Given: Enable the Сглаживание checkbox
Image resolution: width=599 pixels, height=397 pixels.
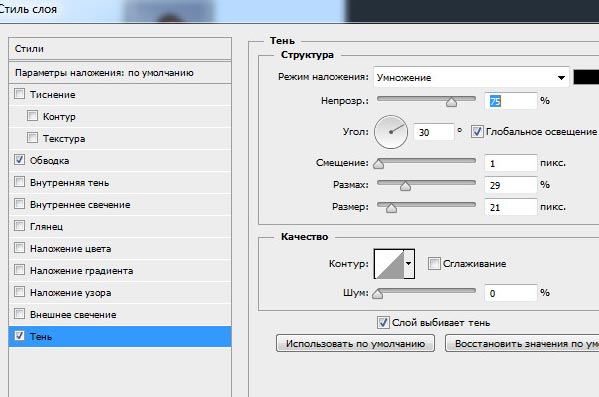Looking at the screenshot, I should coord(434,263).
